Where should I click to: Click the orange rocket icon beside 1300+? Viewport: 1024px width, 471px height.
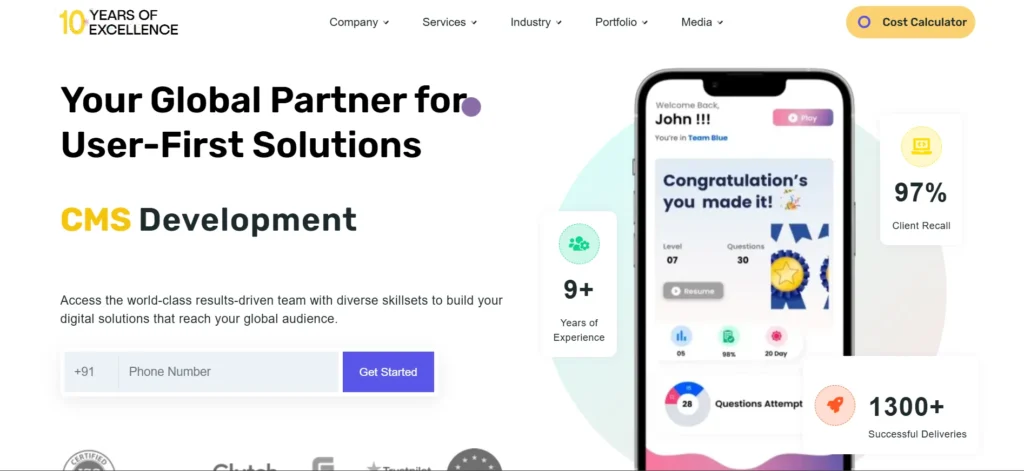[x=835, y=405]
